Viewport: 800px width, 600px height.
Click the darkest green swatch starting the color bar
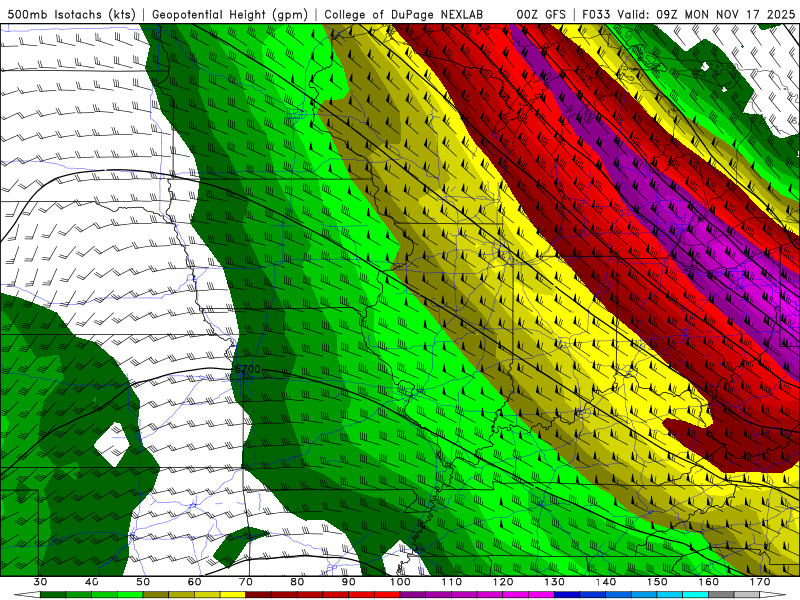[53, 595]
